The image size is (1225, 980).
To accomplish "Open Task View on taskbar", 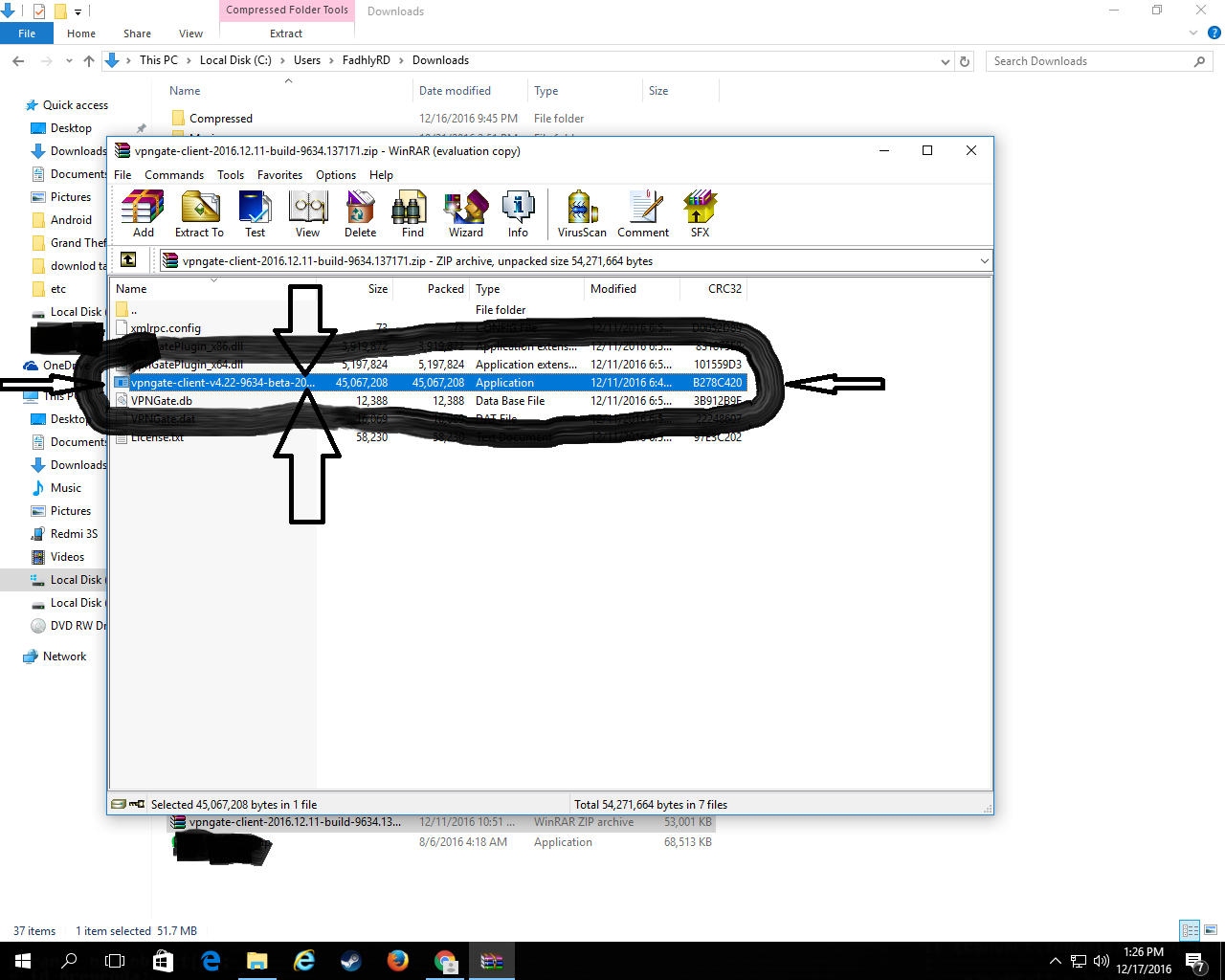I will (115, 961).
